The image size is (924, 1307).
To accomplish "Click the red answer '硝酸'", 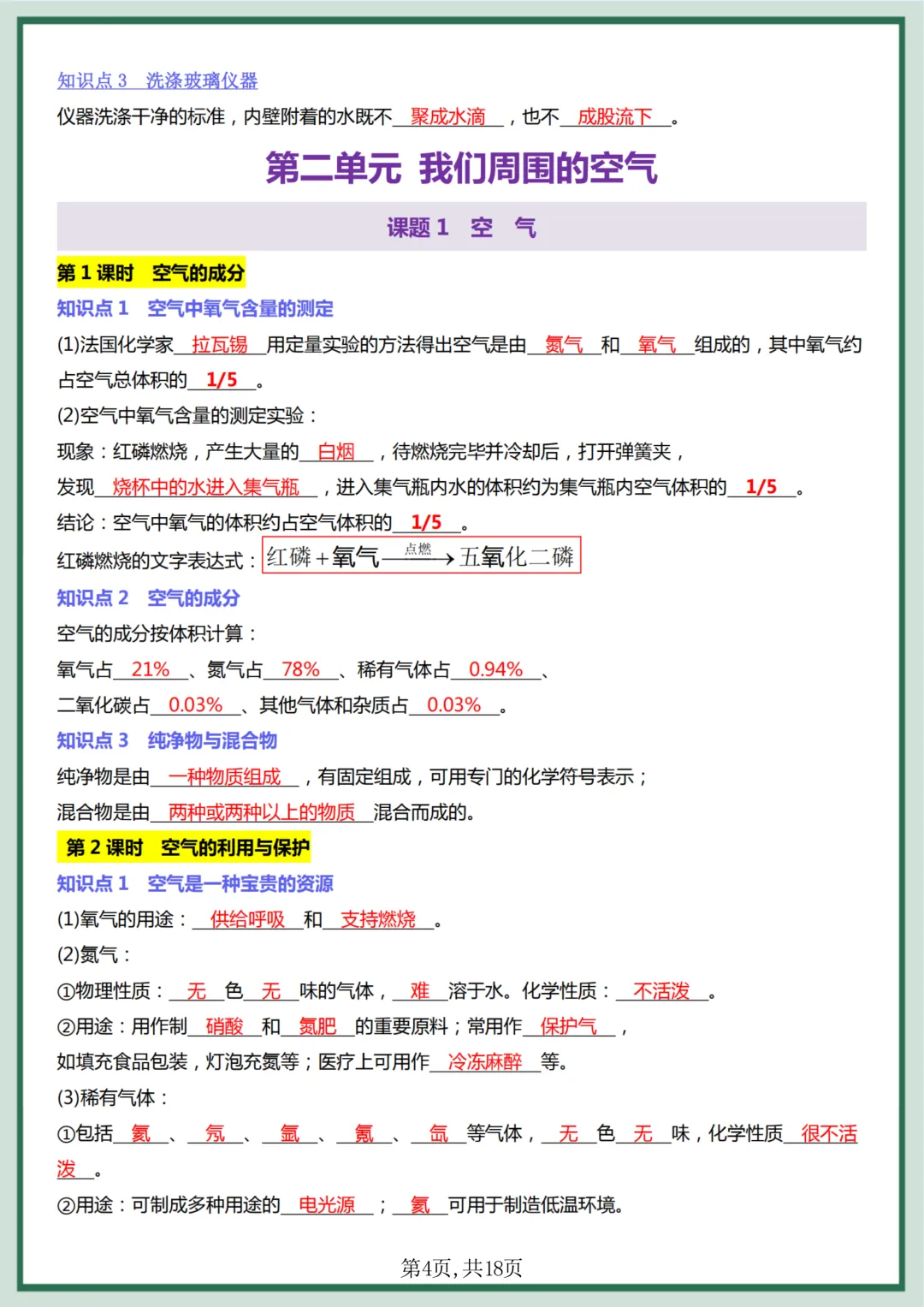I will pyautogui.click(x=225, y=1026).
